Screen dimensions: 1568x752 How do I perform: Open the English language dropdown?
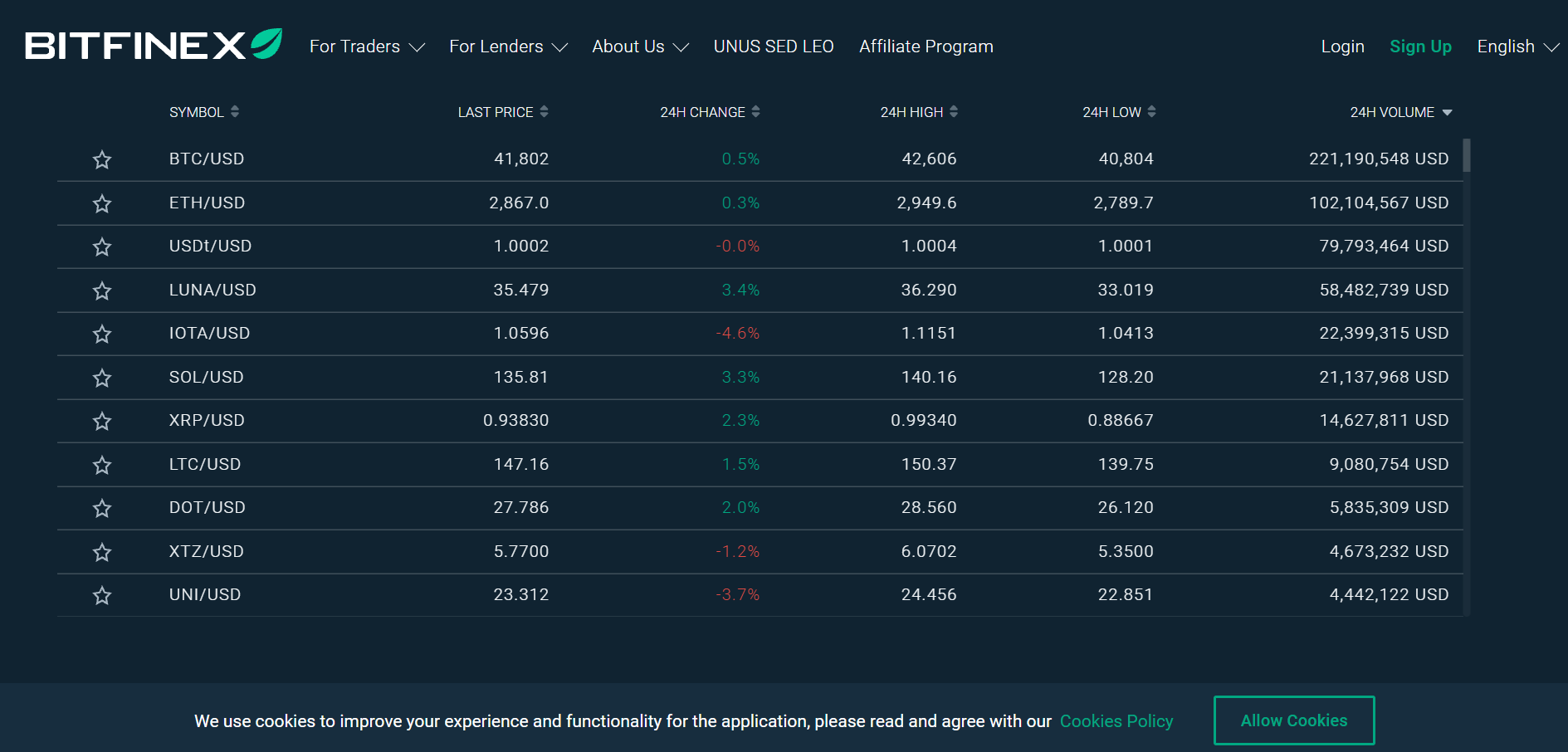1517,46
